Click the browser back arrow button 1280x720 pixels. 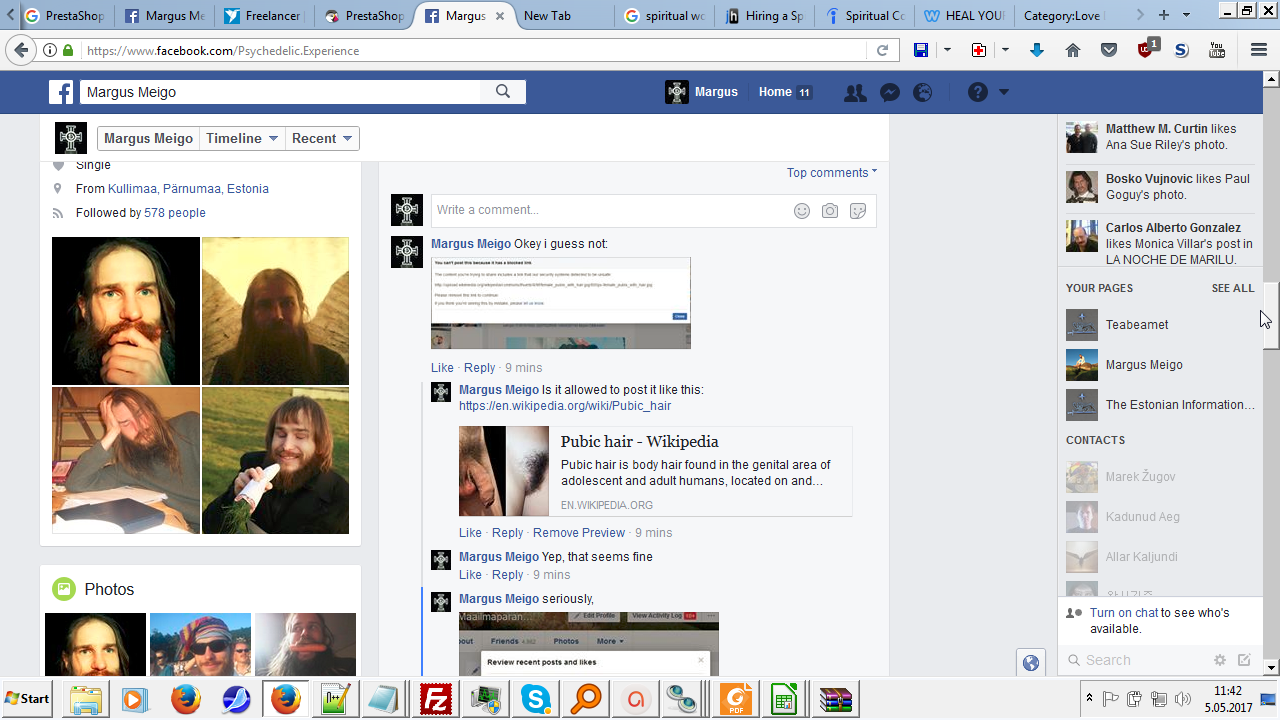pos(22,50)
